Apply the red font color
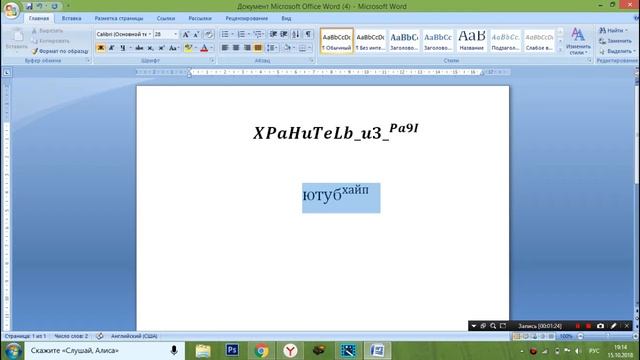Viewport: 640px width, 360px height. pyautogui.click(x=204, y=48)
